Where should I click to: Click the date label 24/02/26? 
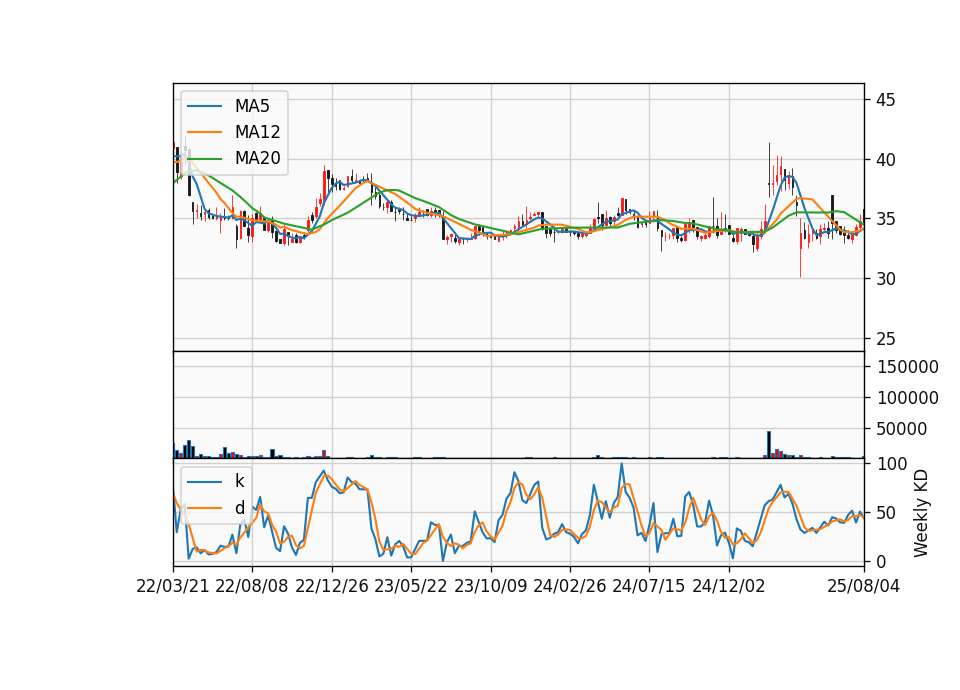click(569, 586)
